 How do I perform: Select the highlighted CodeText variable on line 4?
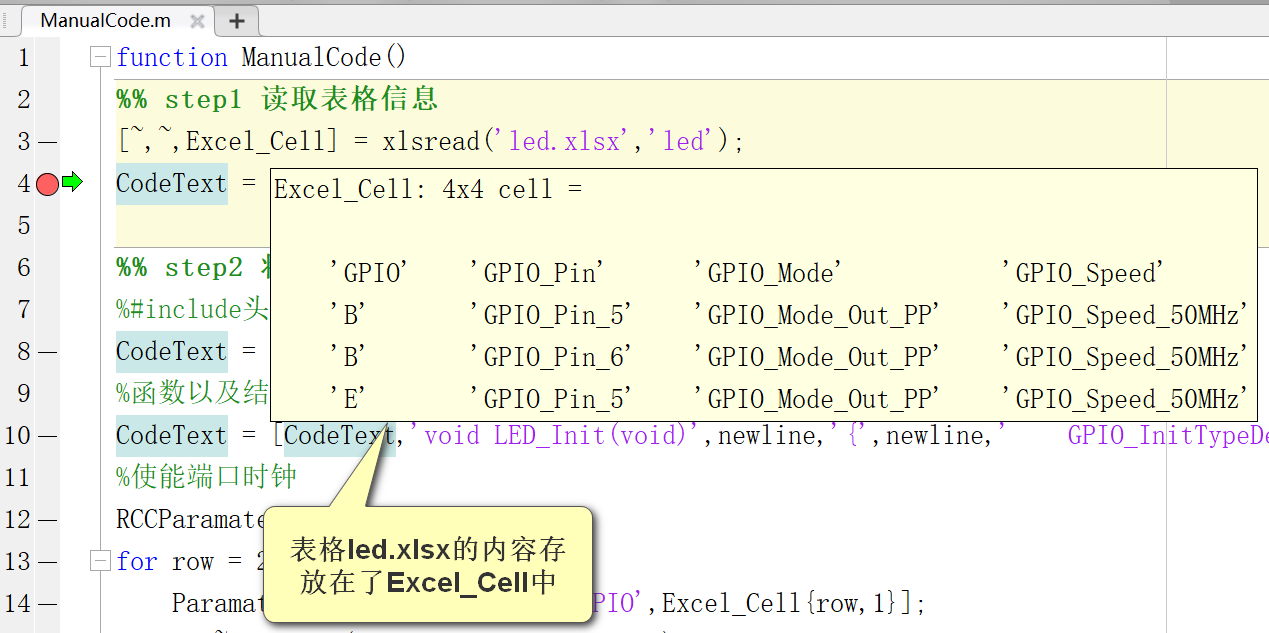click(x=170, y=183)
